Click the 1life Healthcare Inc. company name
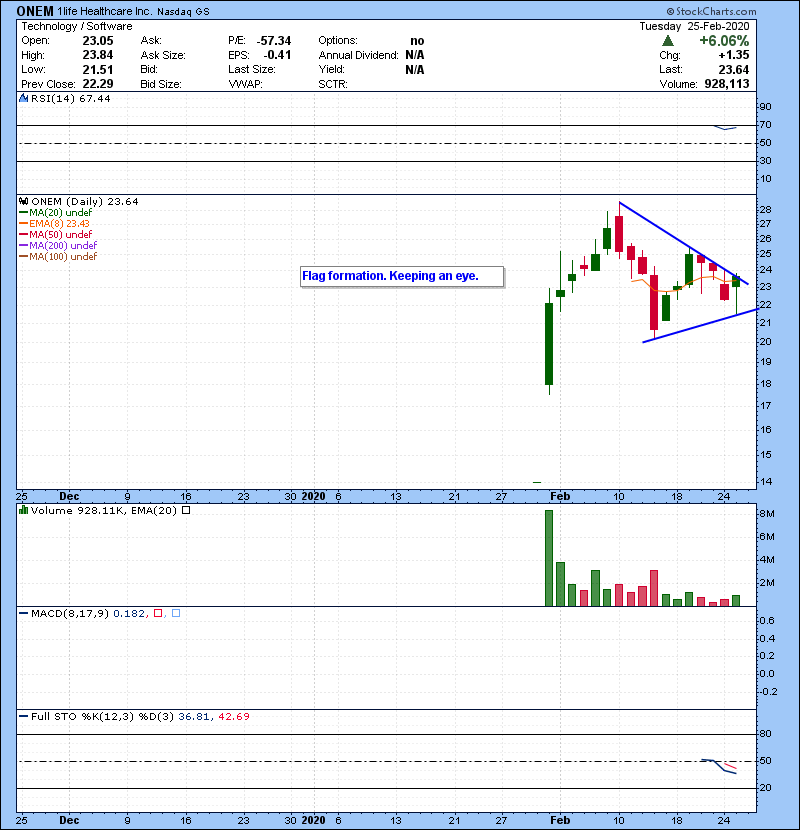This screenshot has height=830, width=800. pyautogui.click(x=105, y=11)
